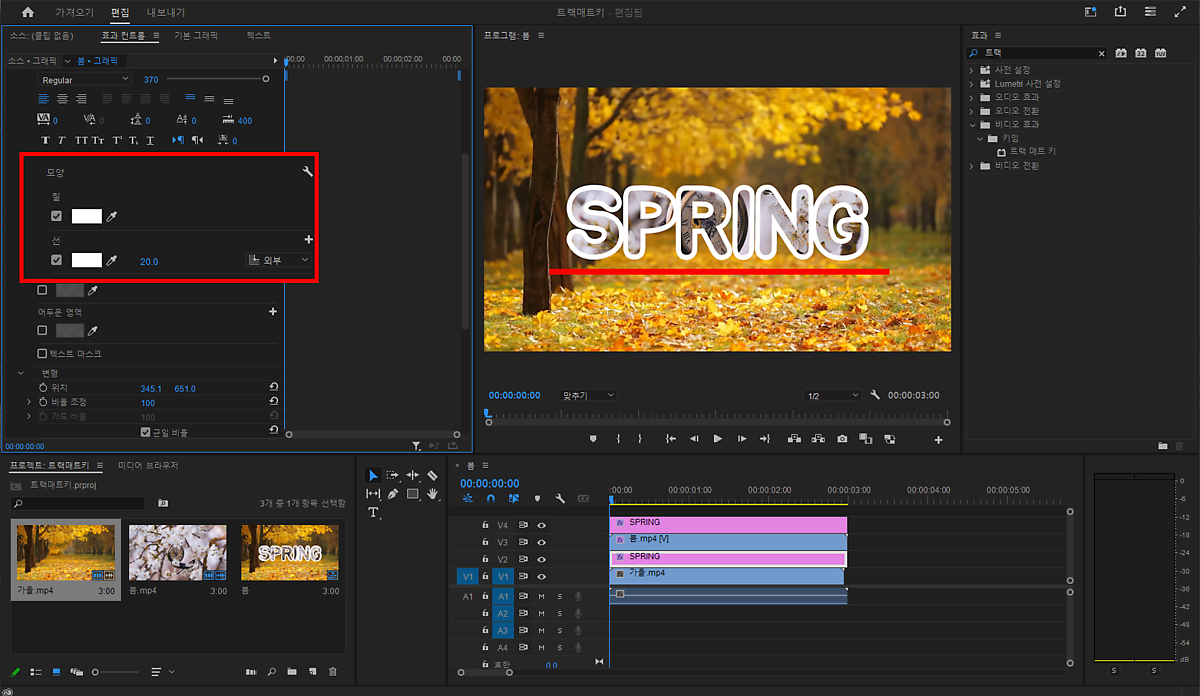The width and height of the screenshot is (1200, 696).
Task: Switch to the 내보내기 workspace tab
Action: pos(166,12)
